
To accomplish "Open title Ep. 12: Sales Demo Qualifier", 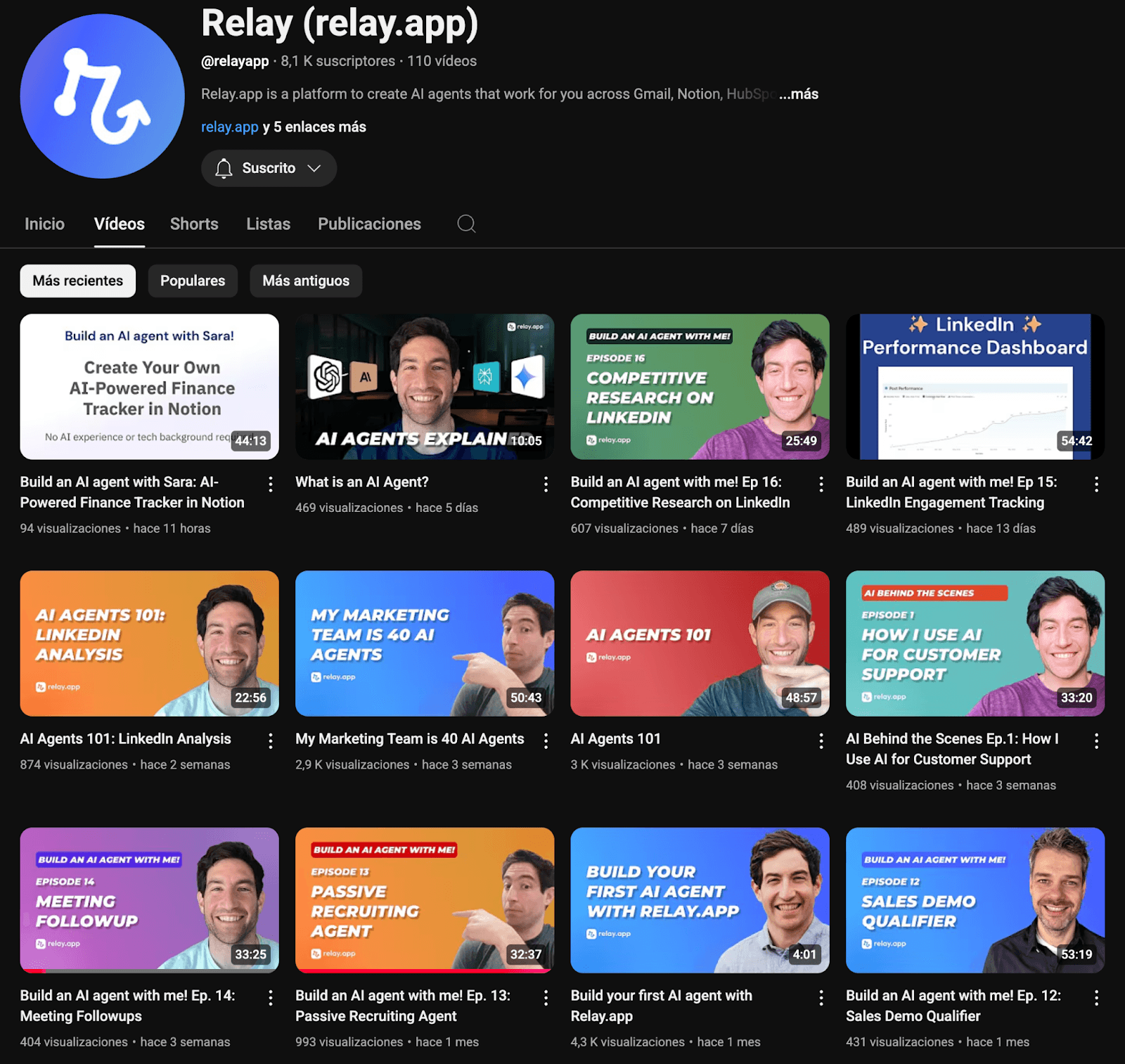I will pos(953,1006).
